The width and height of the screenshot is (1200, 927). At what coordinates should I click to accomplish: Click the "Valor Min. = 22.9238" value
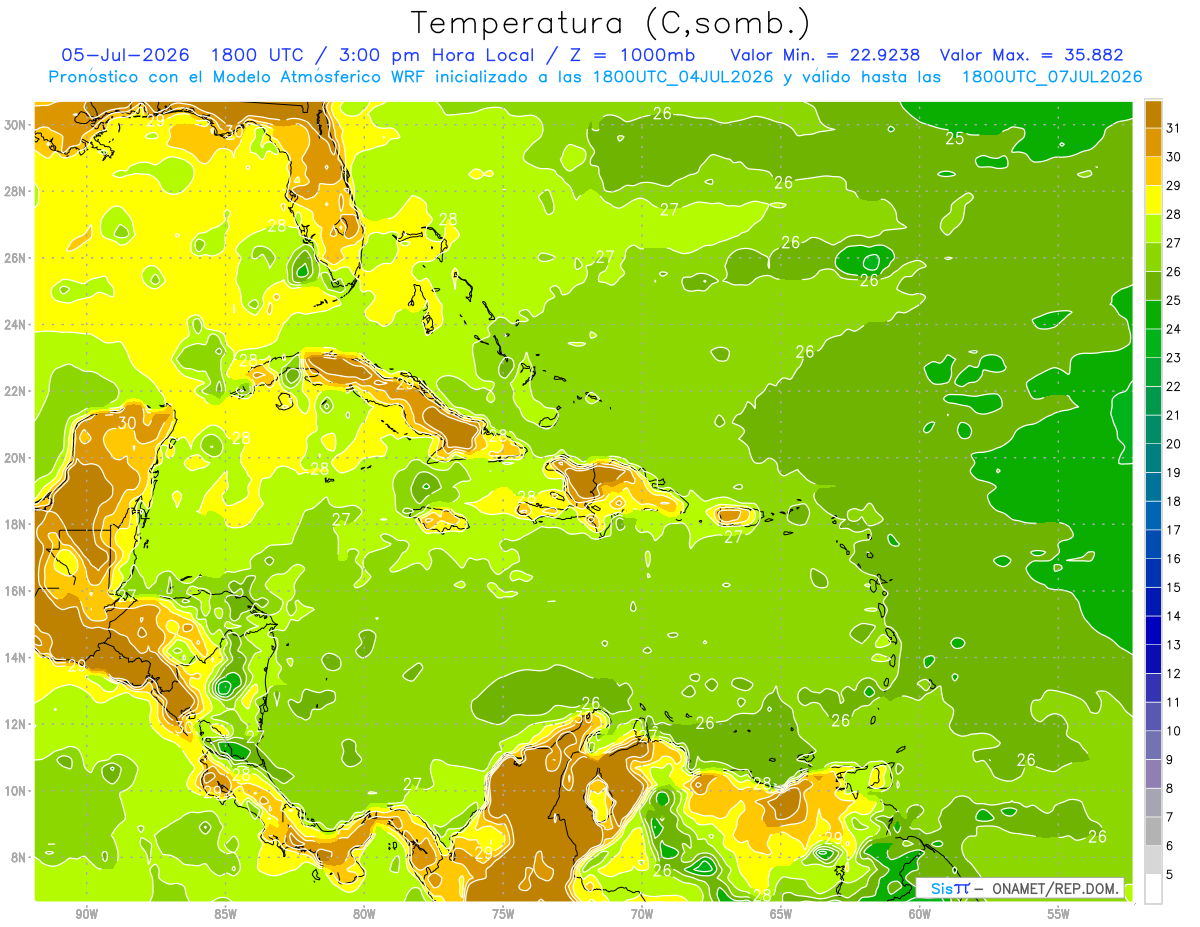(x=826, y=55)
